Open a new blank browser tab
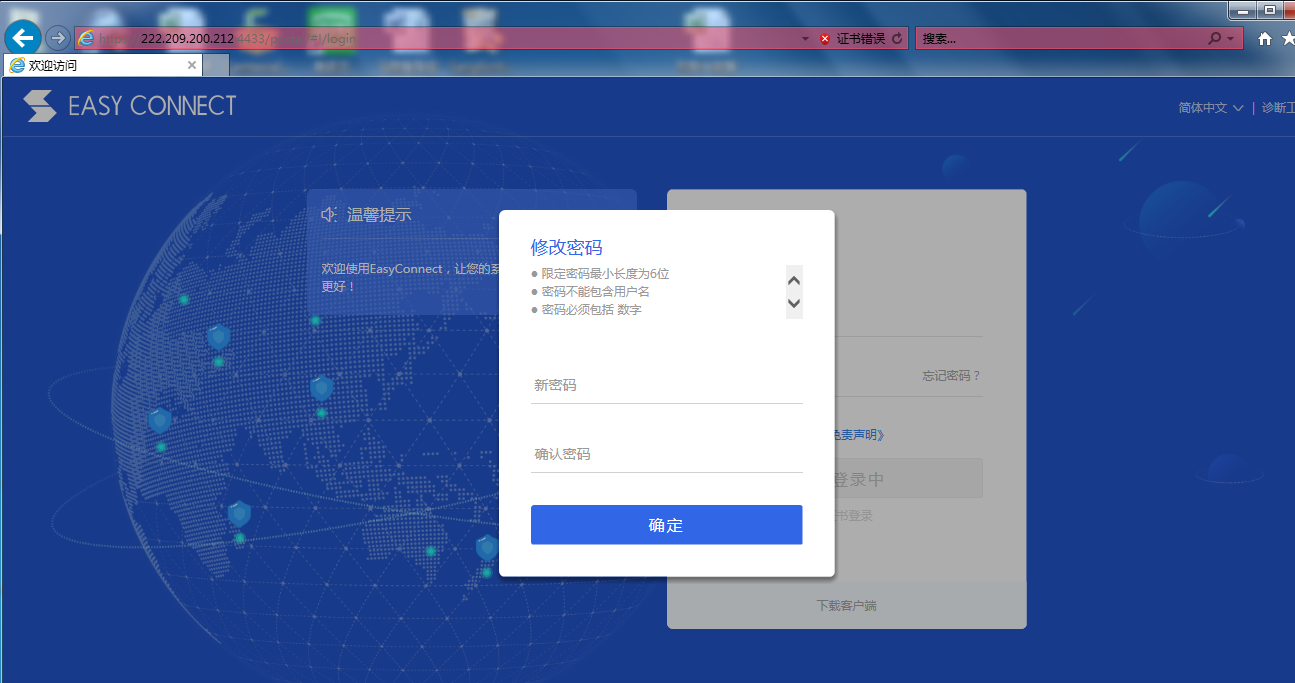 coord(216,66)
